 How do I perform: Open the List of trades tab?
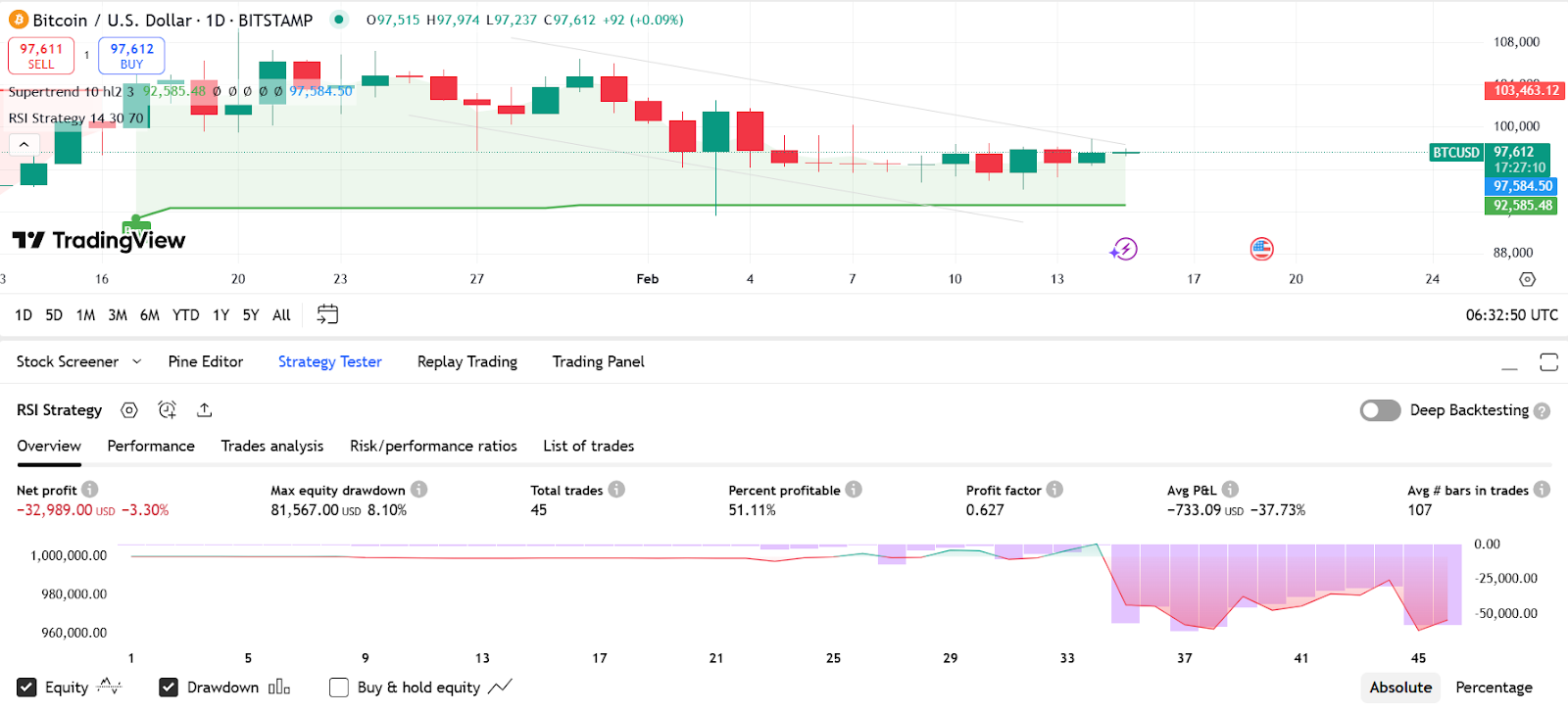tap(589, 446)
